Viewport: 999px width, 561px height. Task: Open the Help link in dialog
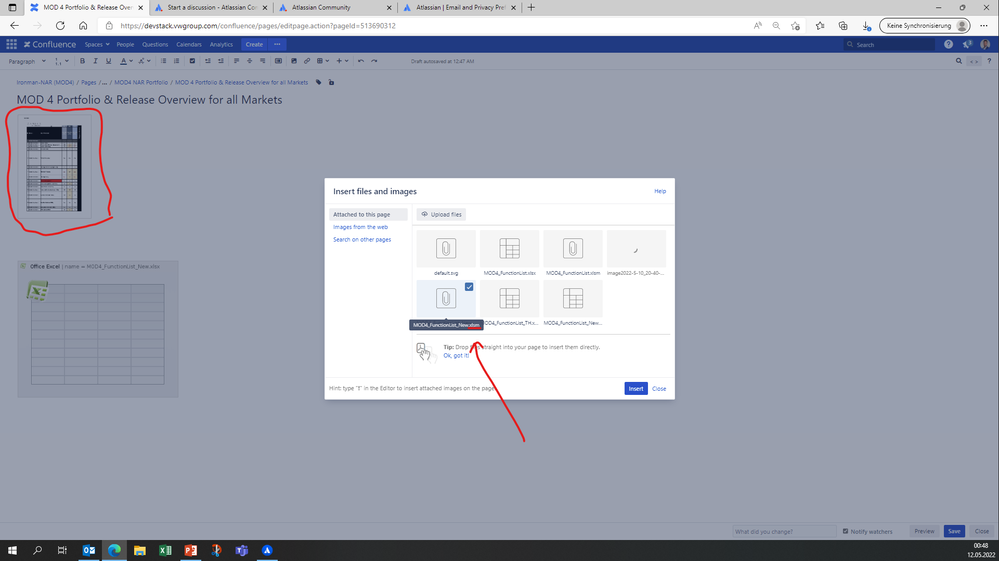point(660,191)
